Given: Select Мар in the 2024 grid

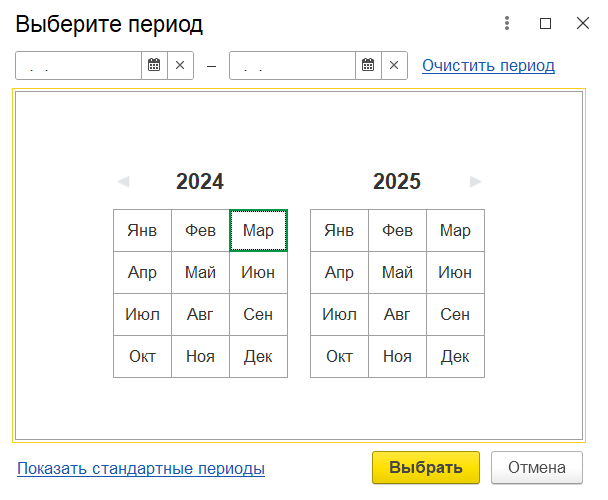Looking at the screenshot, I should pyautogui.click(x=258, y=230).
